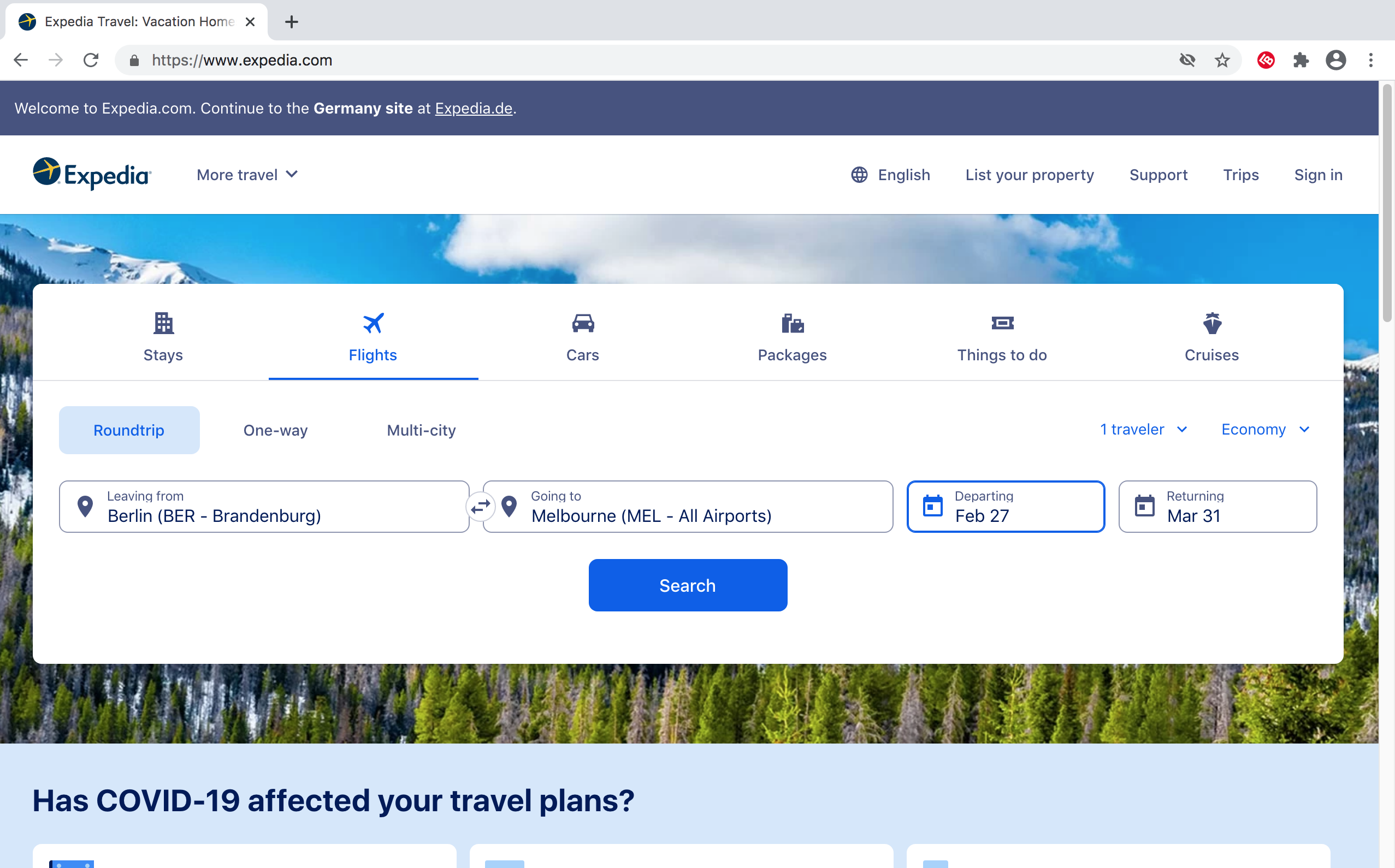Open the browser extensions puzzle icon
The height and width of the screenshot is (868, 1395).
(x=1301, y=60)
